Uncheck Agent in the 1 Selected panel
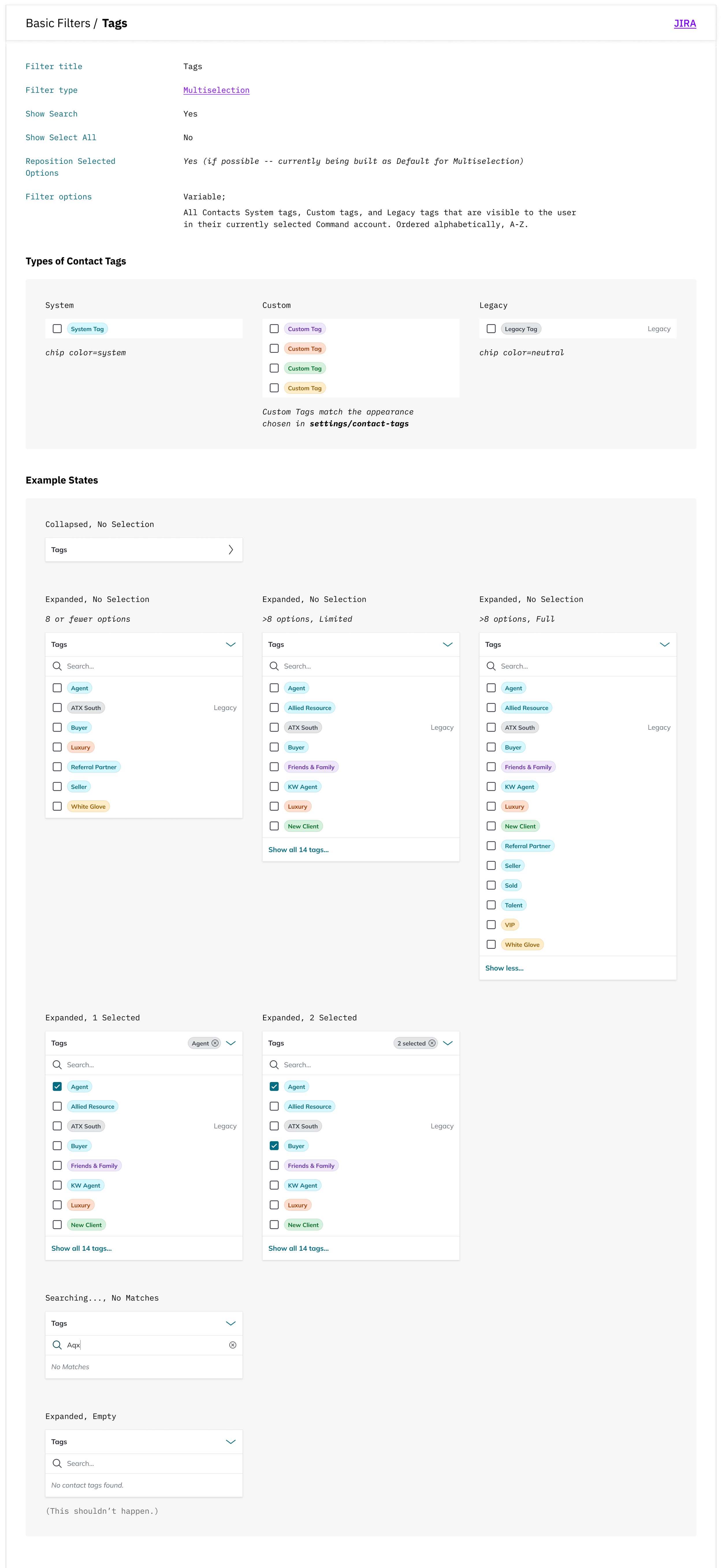 [57, 1087]
